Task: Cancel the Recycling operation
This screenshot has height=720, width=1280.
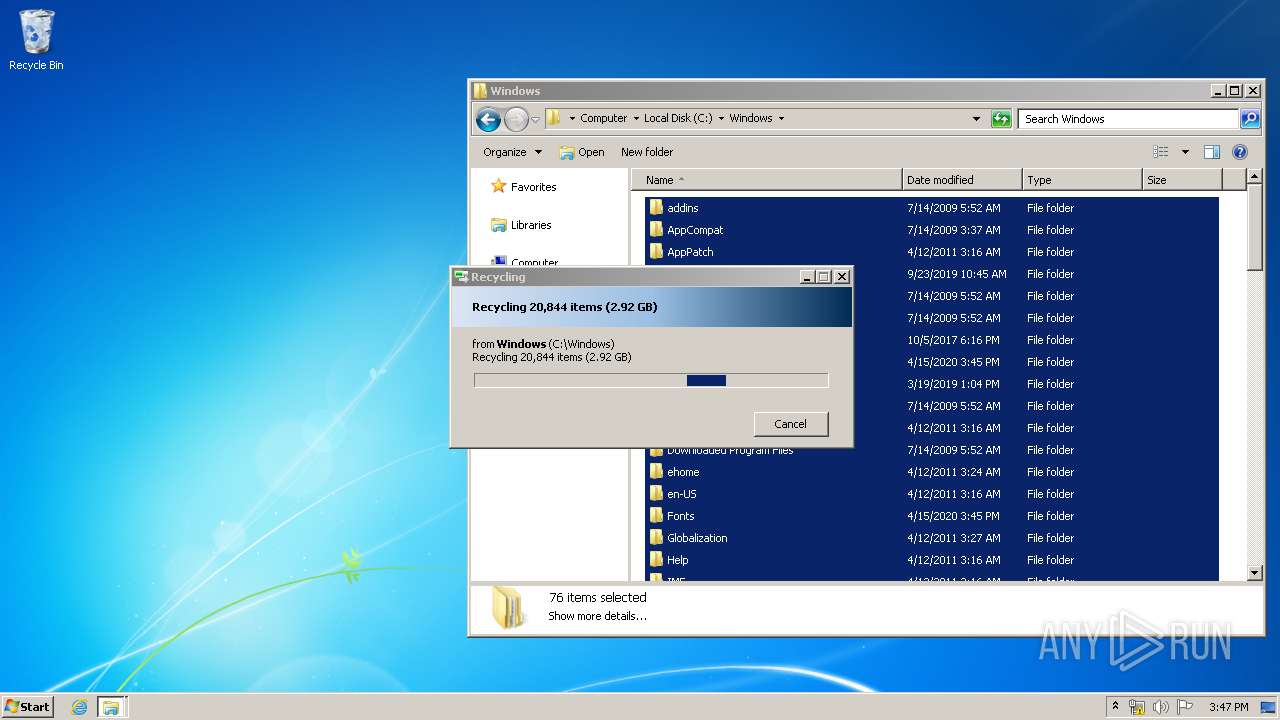Action: [x=791, y=424]
